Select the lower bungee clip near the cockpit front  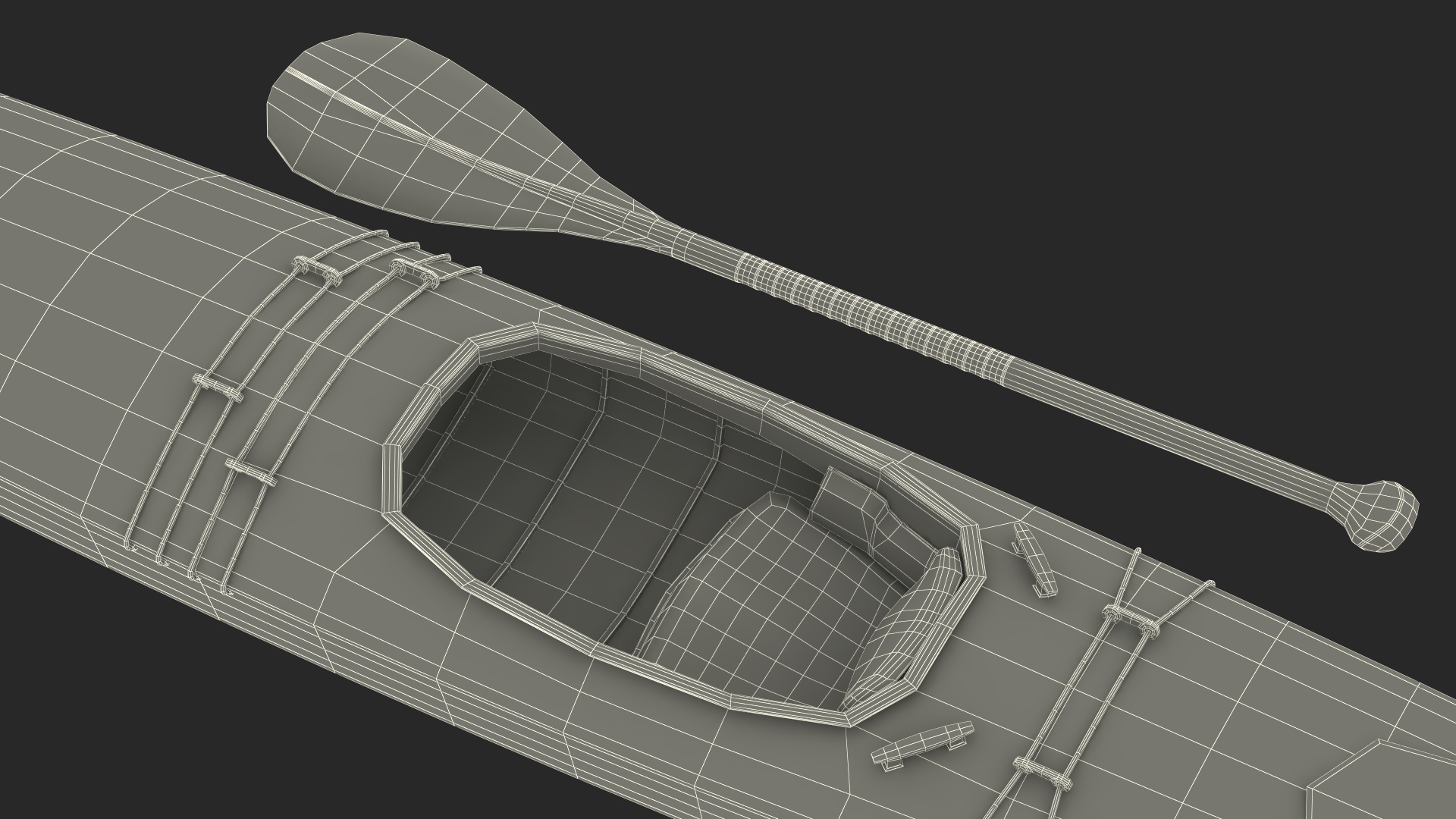pyautogui.click(x=250, y=470)
